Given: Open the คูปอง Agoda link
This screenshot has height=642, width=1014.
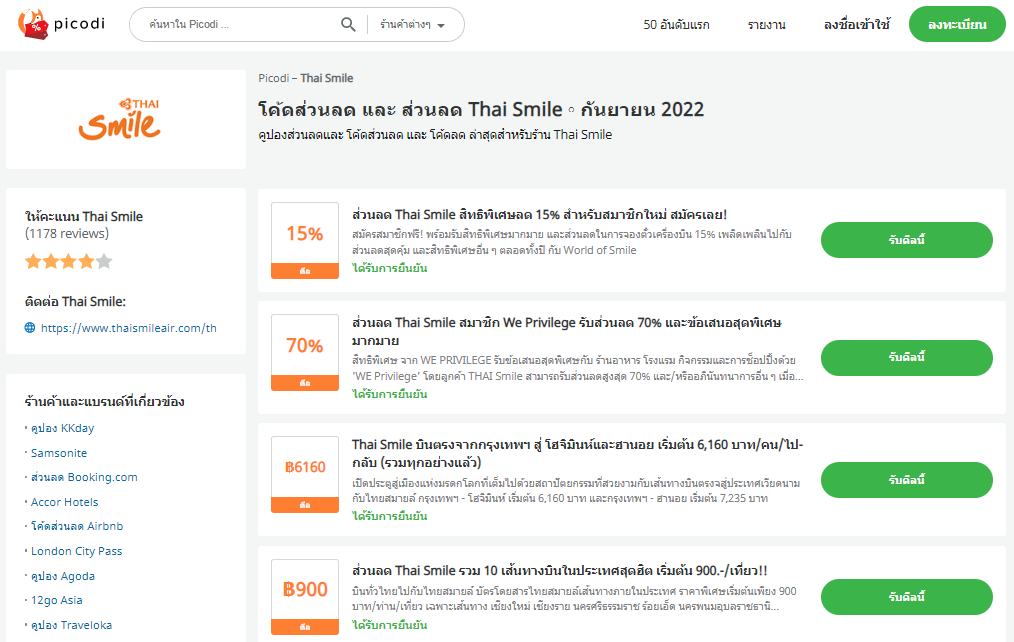Looking at the screenshot, I should [63, 576].
